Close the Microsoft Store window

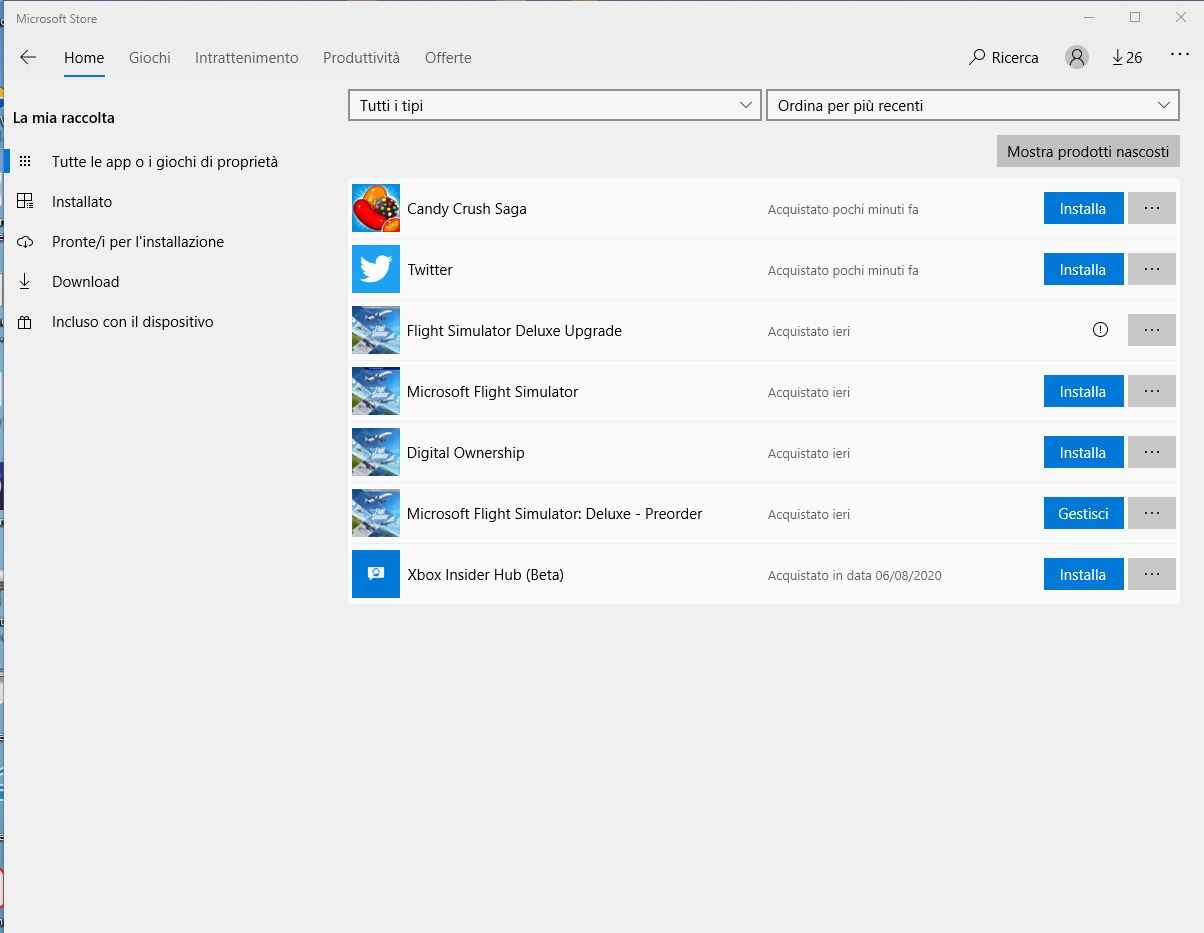[1181, 17]
